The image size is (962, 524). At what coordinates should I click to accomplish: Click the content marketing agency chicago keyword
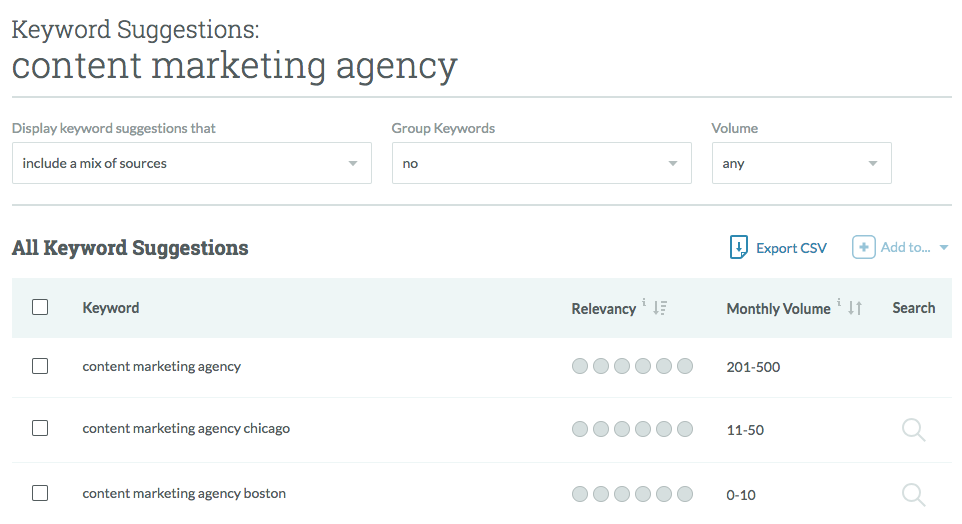click(x=186, y=428)
